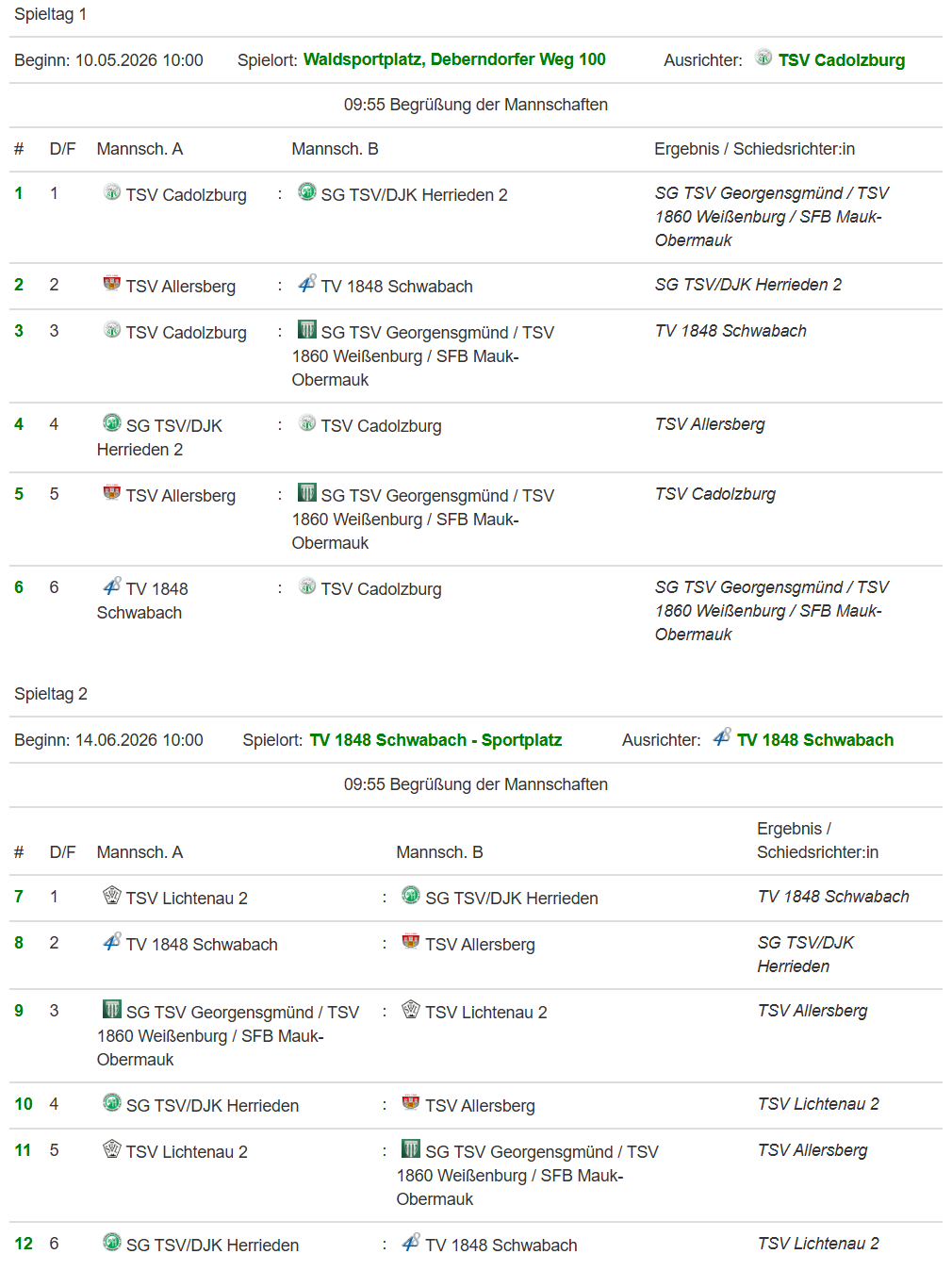Click TSV Lichtenau 2 logo in game 7

tap(112, 896)
